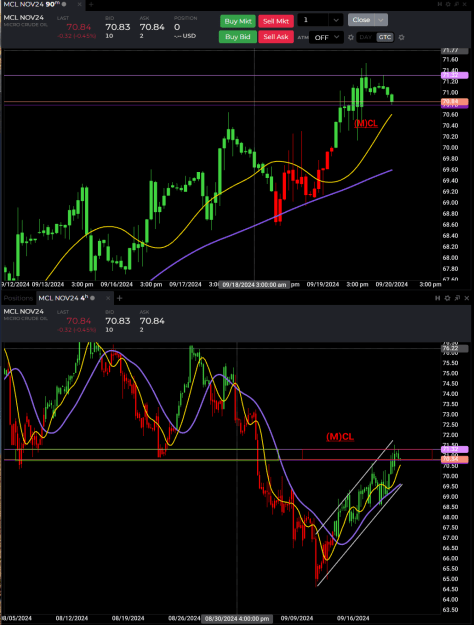
Task: Pop out the bottom chart panel
Action: (457, 298)
